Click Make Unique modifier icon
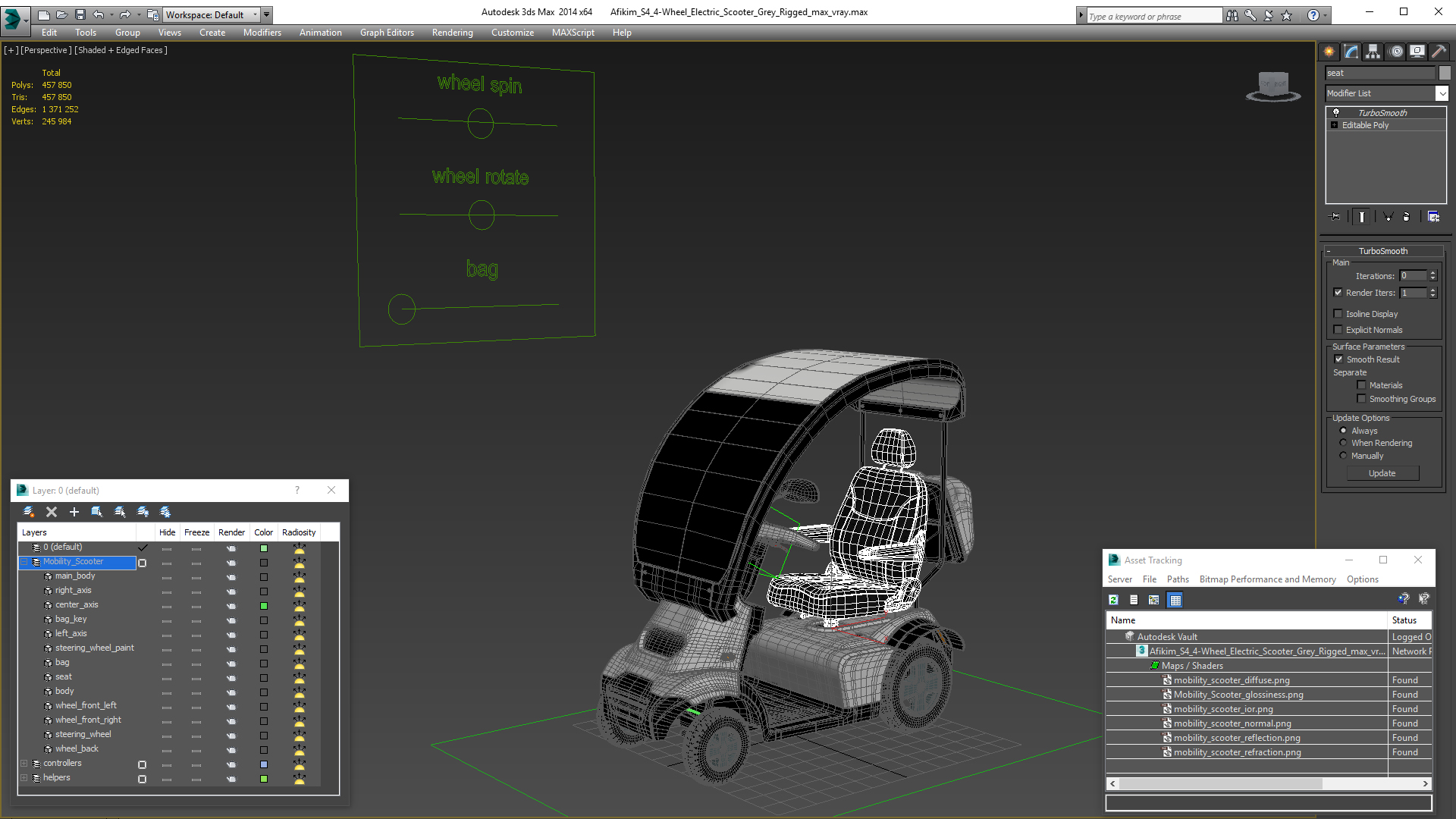Viewport: 1456px width, 819px height. 1388,217
